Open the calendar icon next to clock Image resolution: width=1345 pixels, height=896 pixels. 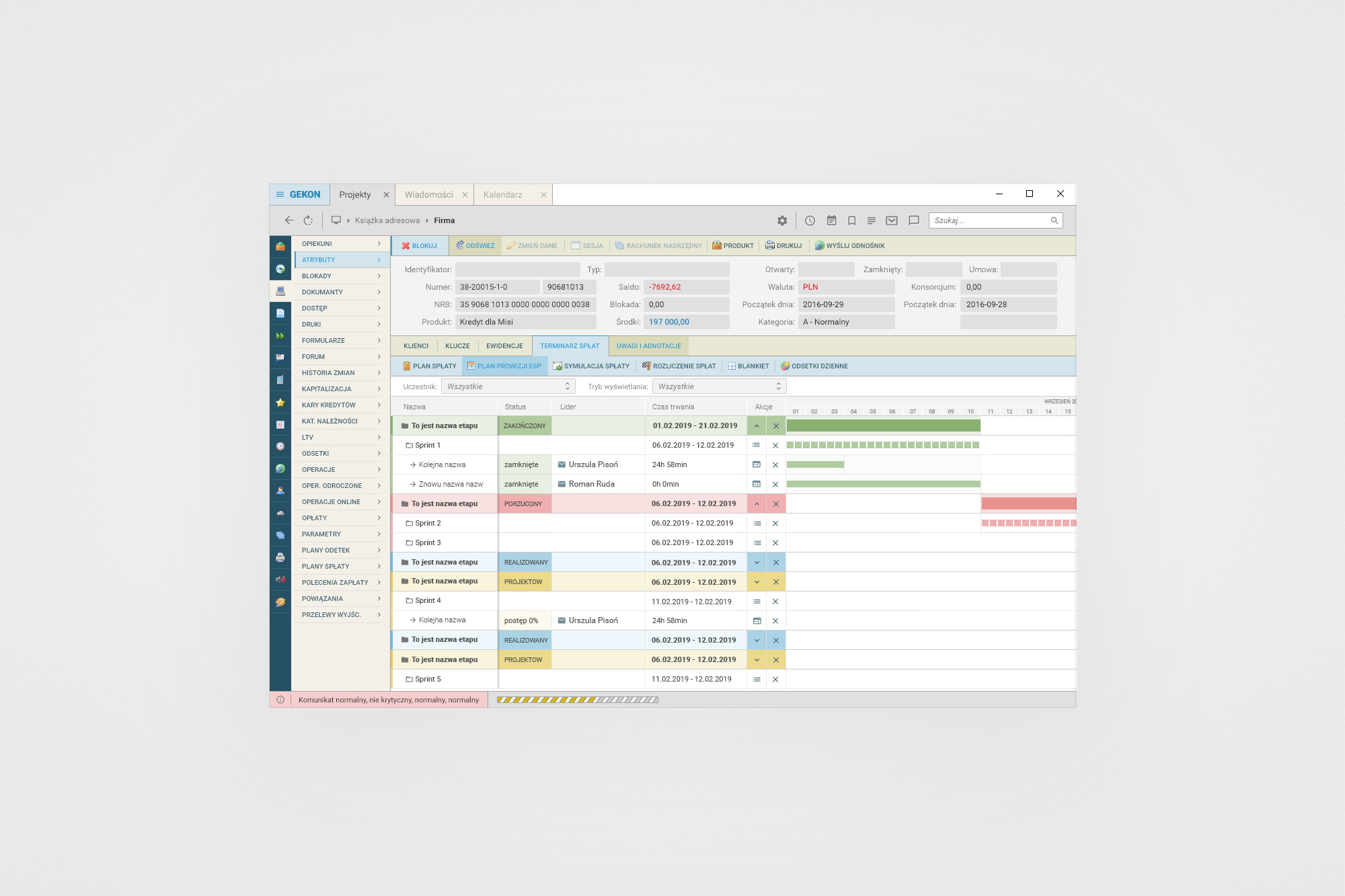831,220
